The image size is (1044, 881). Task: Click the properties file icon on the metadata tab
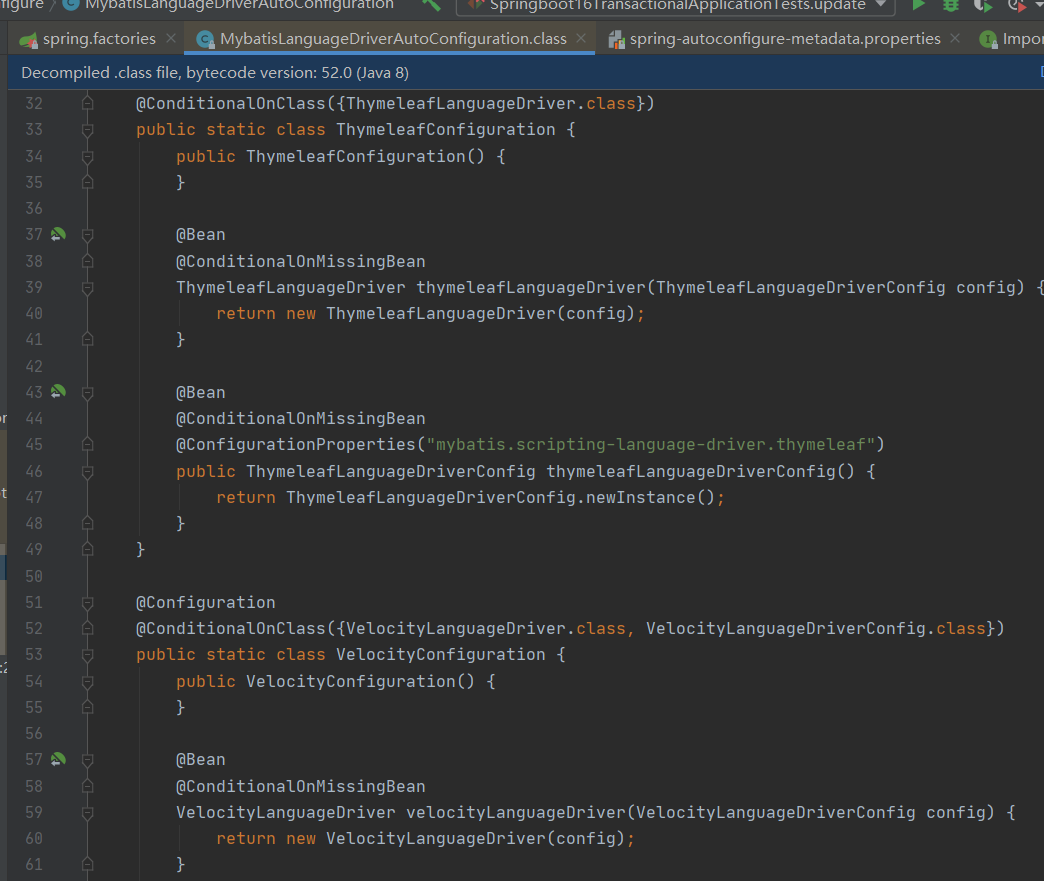(617, 40)
